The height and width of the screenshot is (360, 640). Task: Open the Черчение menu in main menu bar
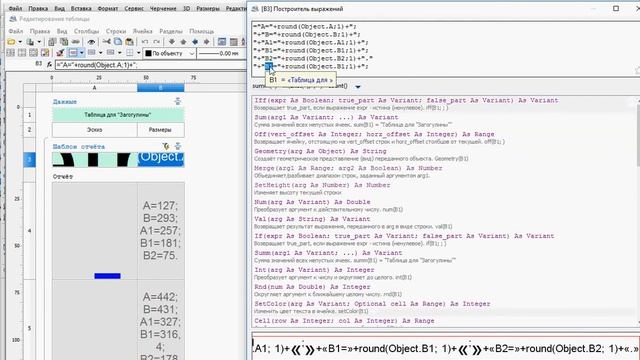tap(163, 9)
